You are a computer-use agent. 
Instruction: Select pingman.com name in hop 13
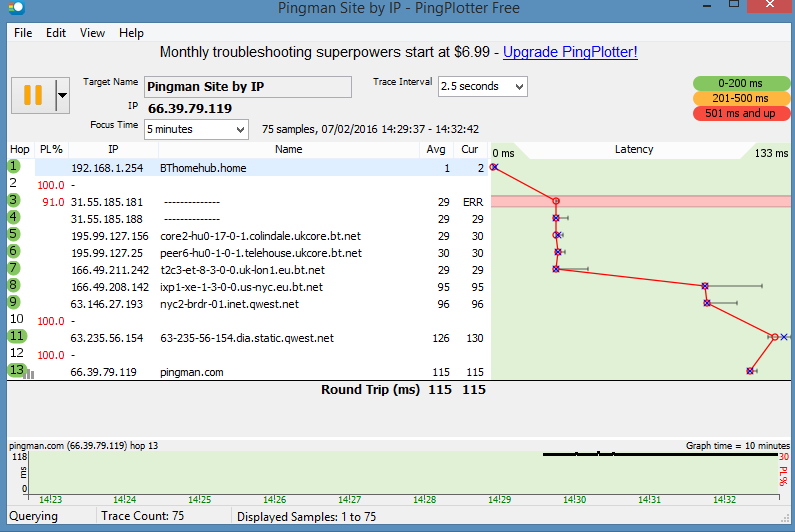192,372
